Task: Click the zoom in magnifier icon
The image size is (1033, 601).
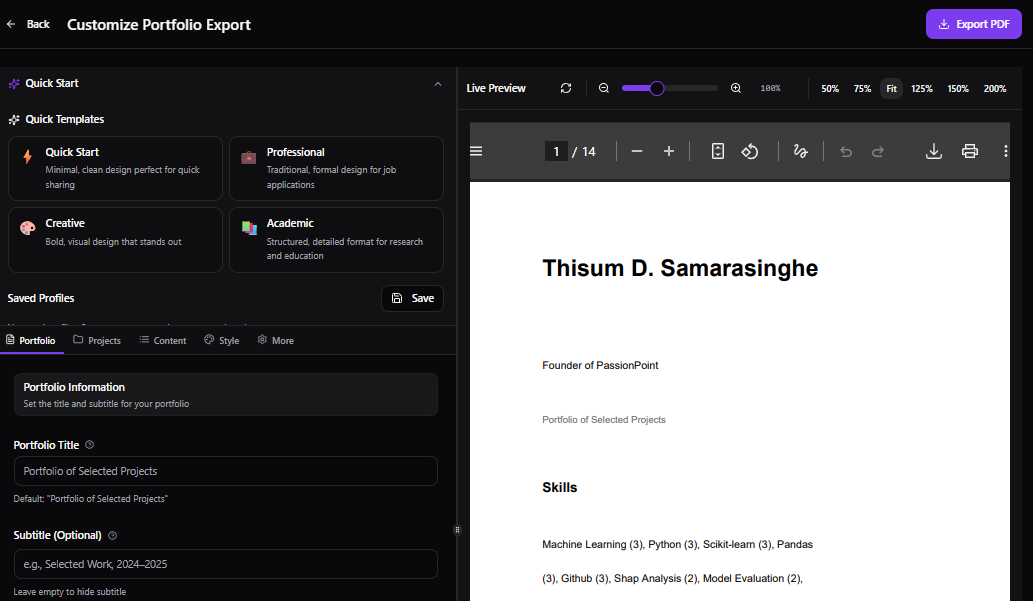Action: [736, 88]
